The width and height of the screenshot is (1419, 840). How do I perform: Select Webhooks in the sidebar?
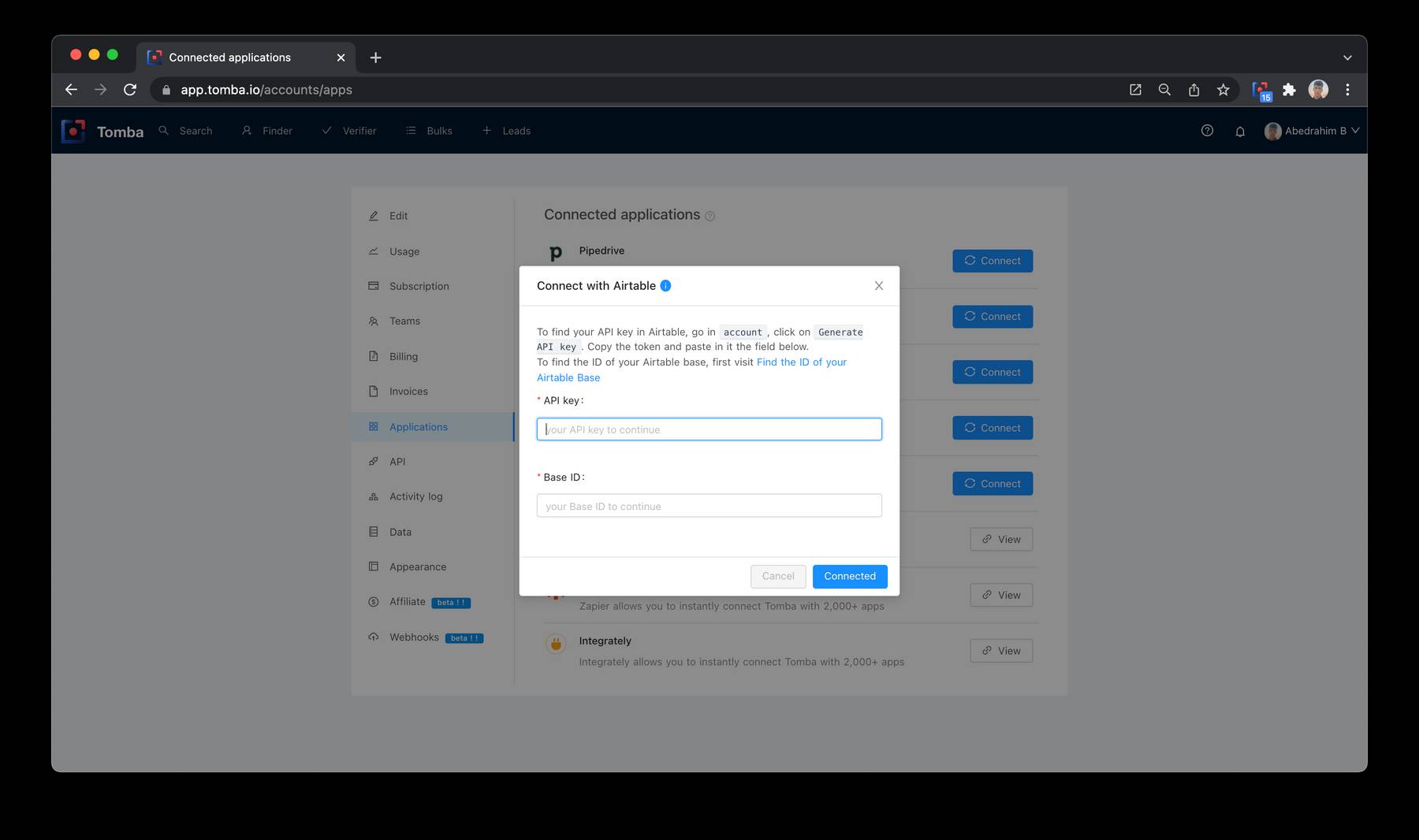coord(433,637)
